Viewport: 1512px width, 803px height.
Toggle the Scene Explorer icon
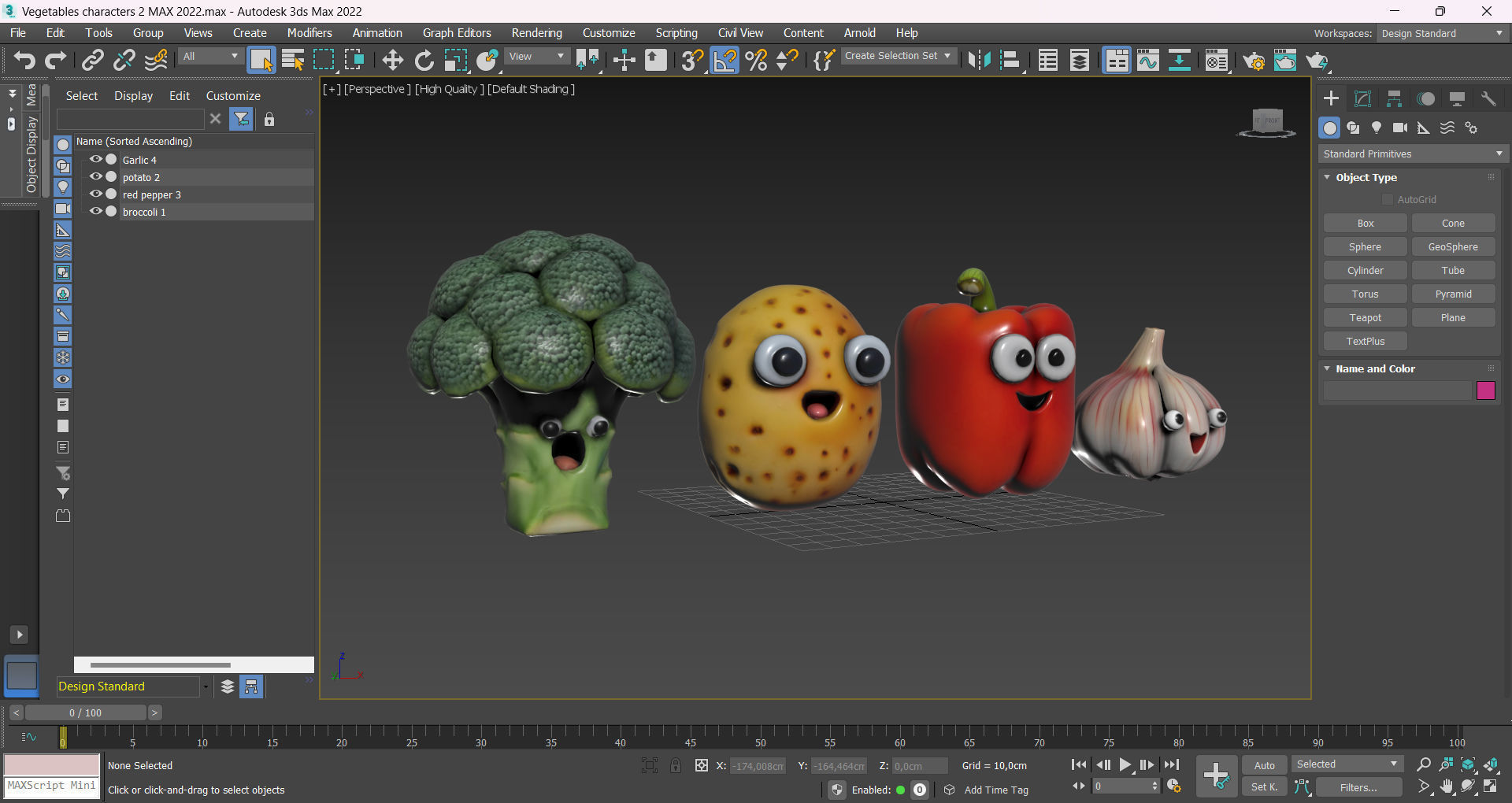coord(1048,60)
